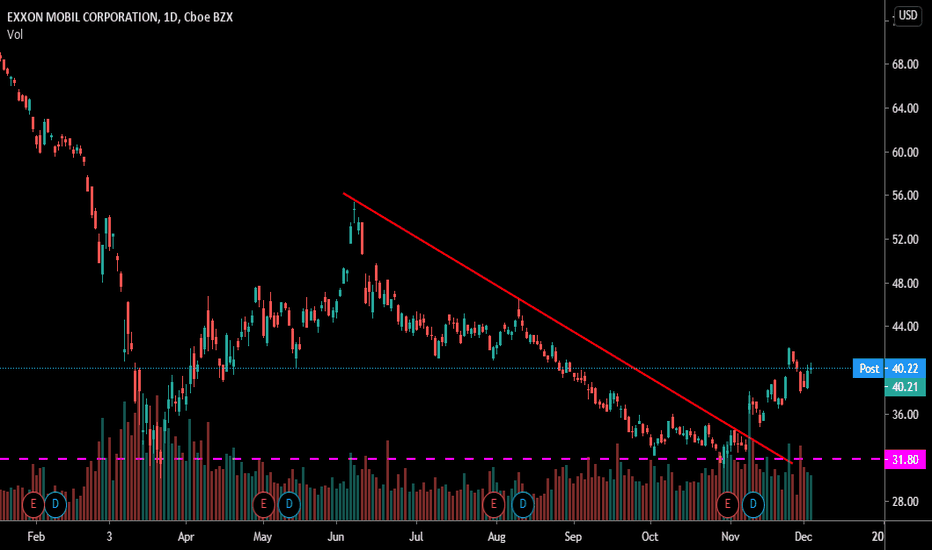Click the May date axis label
Screen dimensions: 932x550
[x=262, y=536]
